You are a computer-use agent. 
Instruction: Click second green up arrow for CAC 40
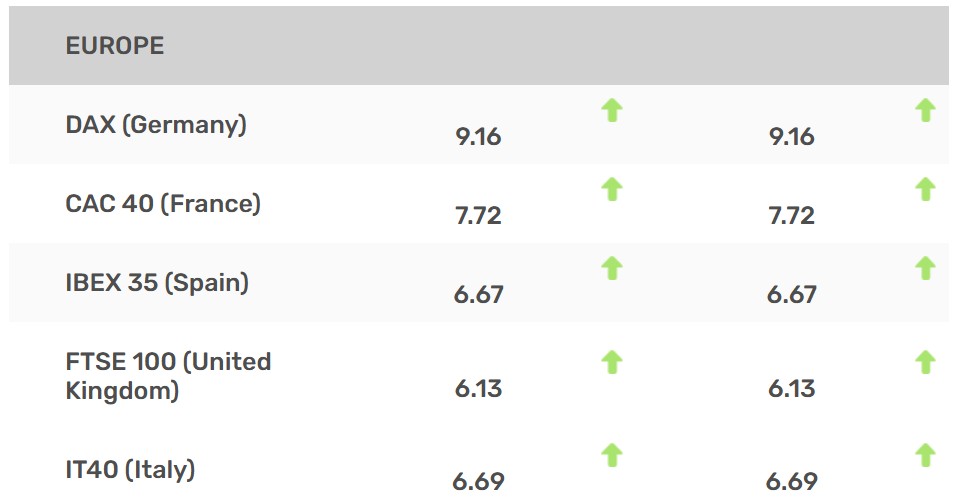pos(925,189)
